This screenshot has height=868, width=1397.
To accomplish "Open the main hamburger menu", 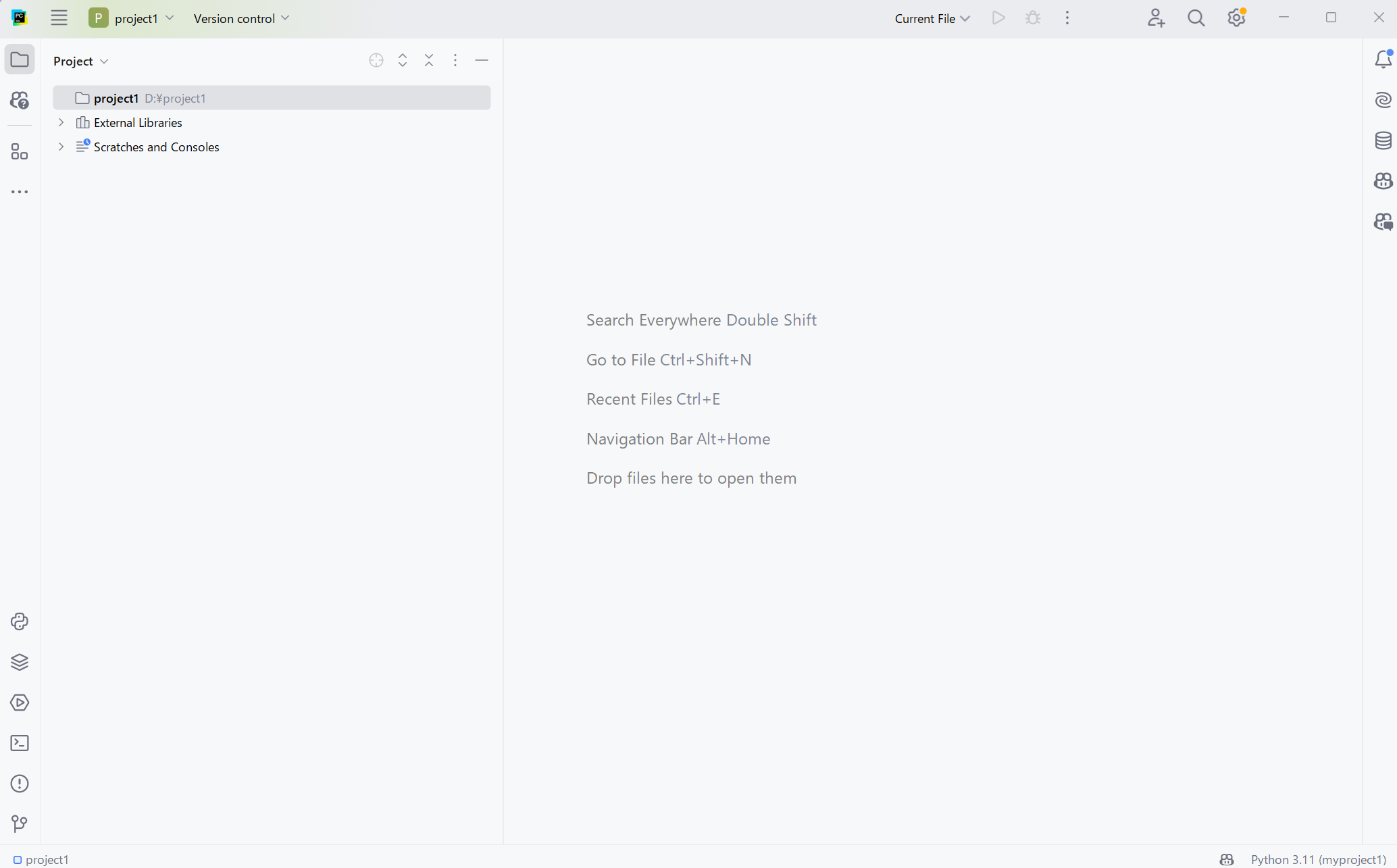I will [x=59, y=18].
